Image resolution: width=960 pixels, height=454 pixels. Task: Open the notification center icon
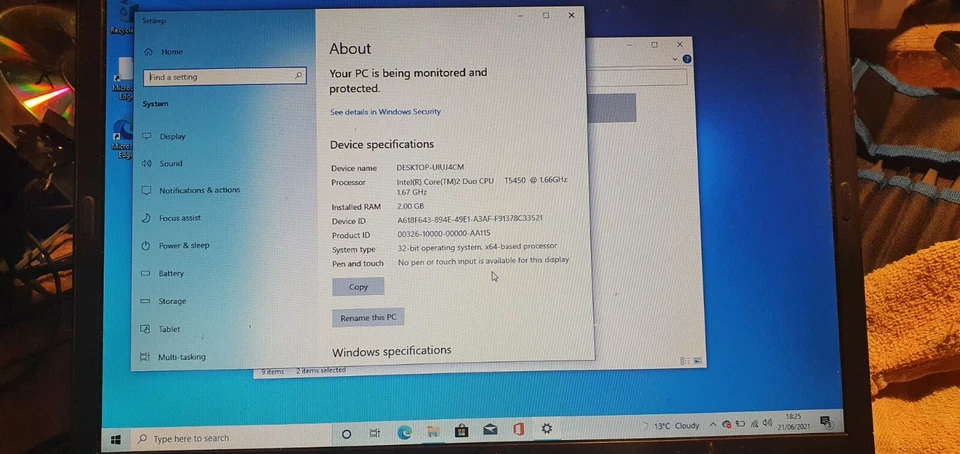[x=825, y=421]
